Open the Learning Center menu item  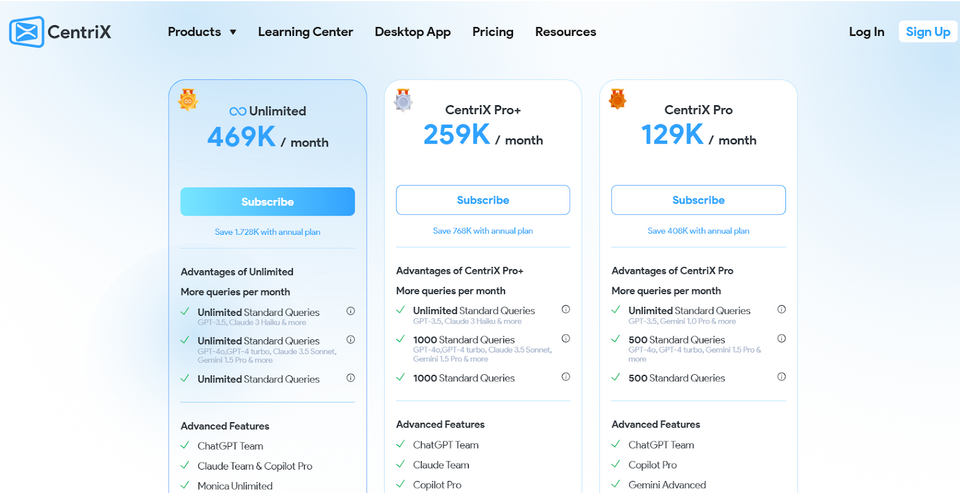306,32
